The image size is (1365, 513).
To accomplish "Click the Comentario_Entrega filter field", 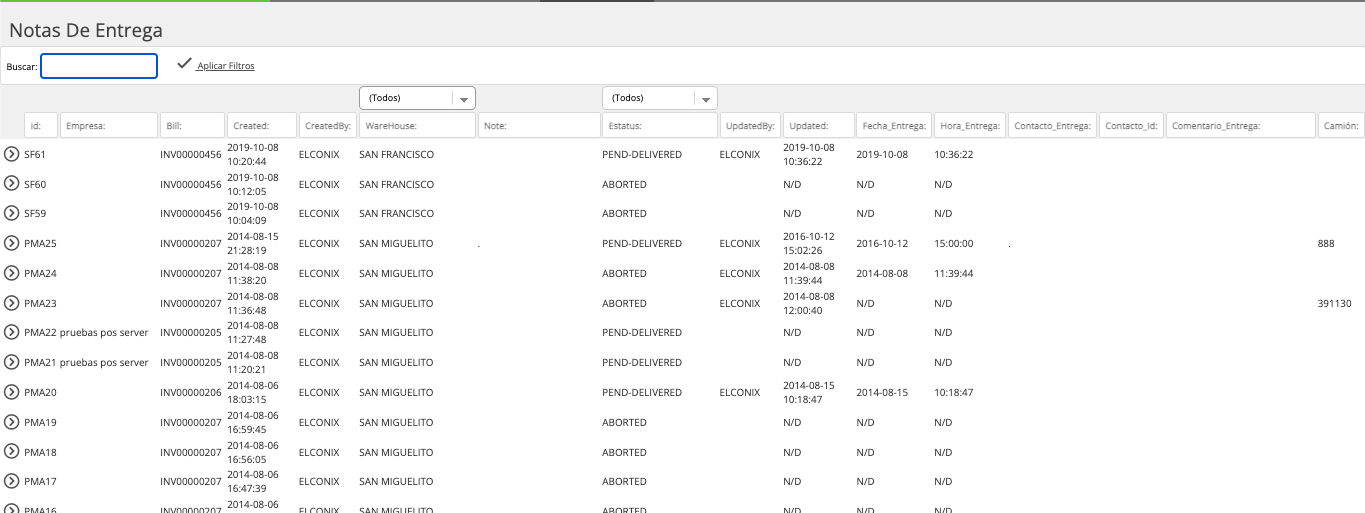I will [1241, 125].
